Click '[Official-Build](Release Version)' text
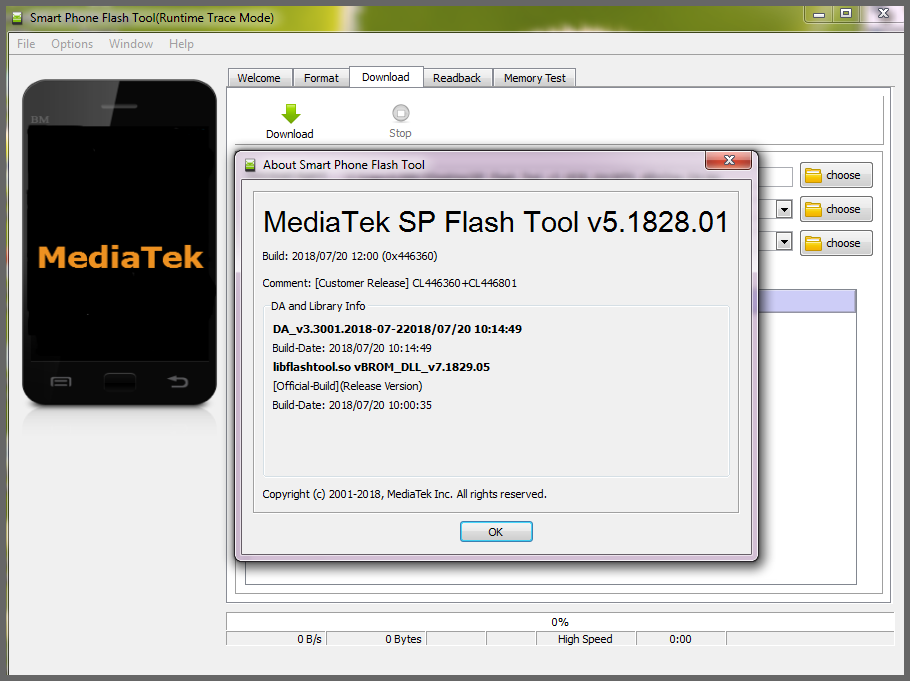The image size is (910, 681). click(348, 386)
